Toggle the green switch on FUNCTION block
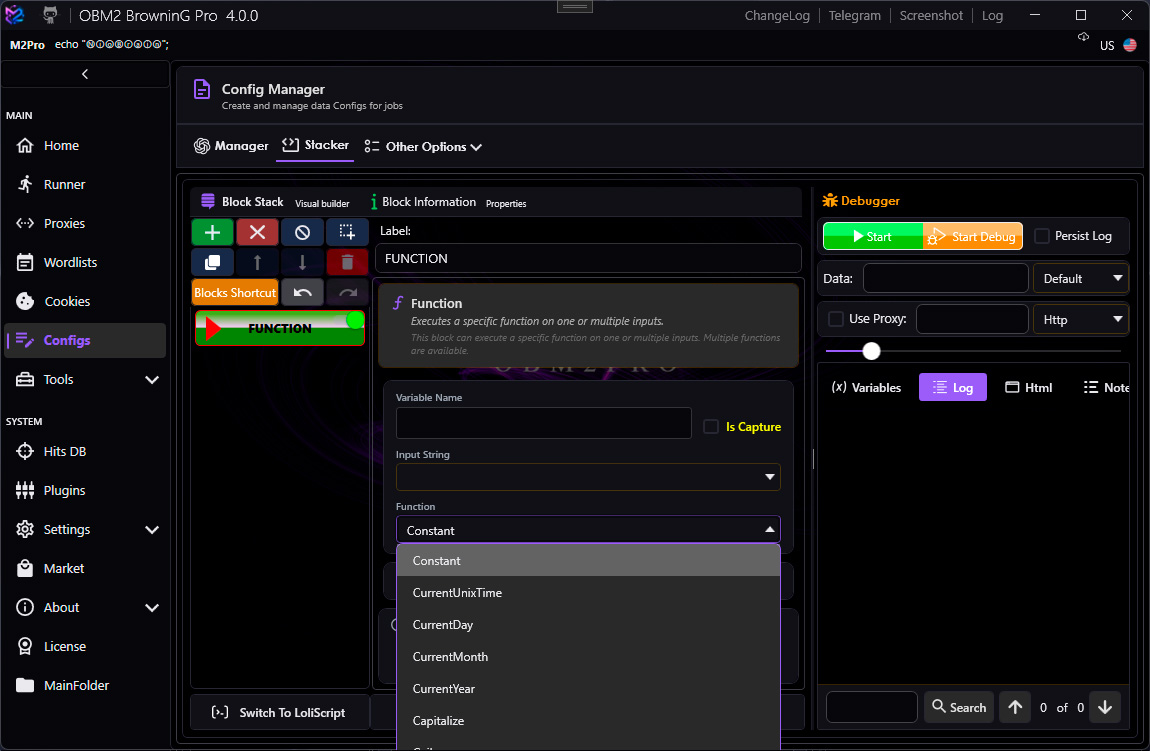1150x751 pixels. point(355,320)
